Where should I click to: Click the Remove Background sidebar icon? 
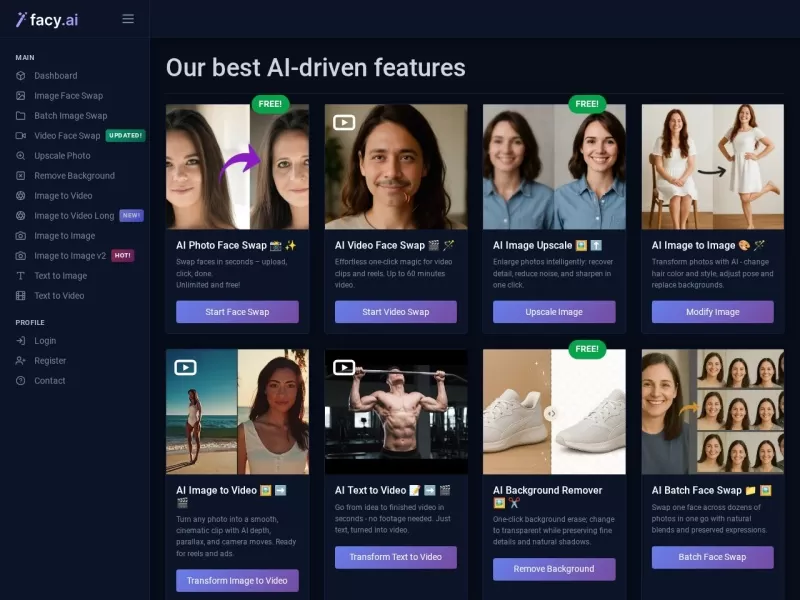(x=20, y=176)
